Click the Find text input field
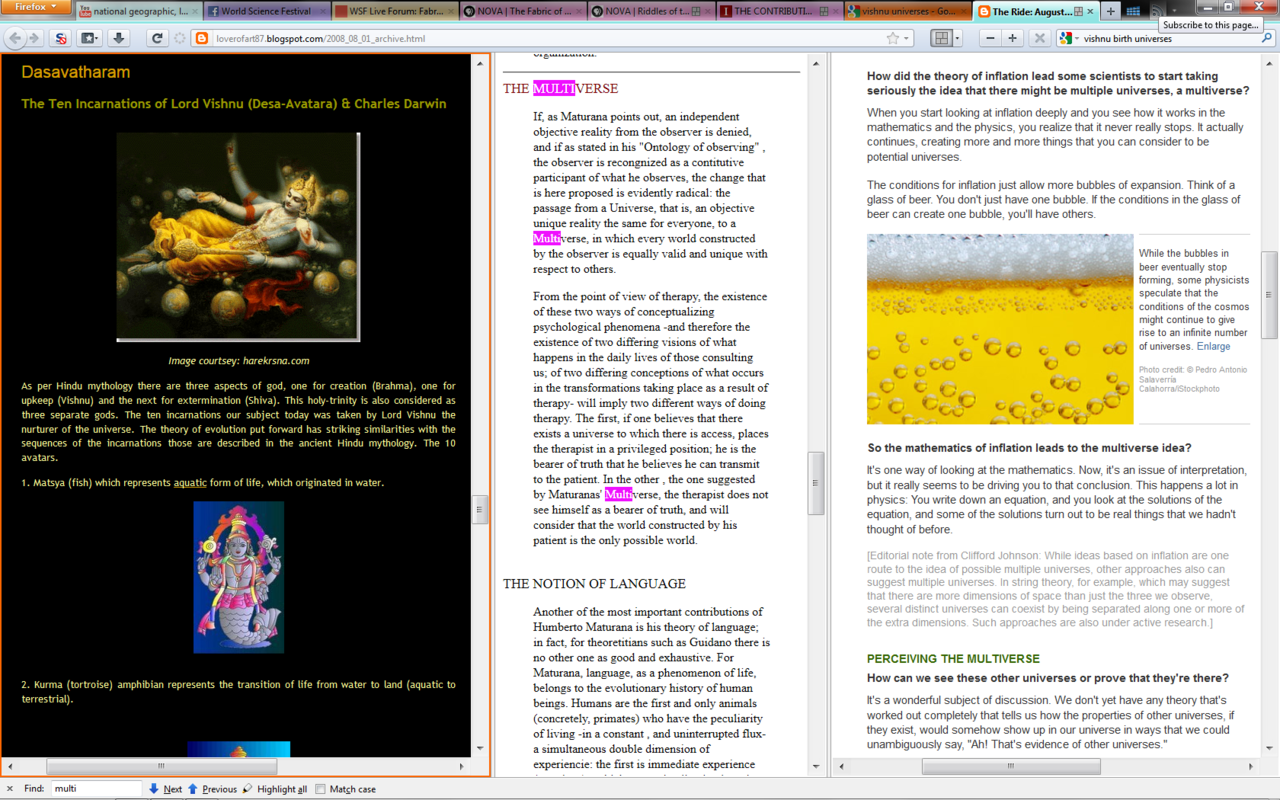The height and width of the screenshot is (800, 1280). tap(96, 789)
